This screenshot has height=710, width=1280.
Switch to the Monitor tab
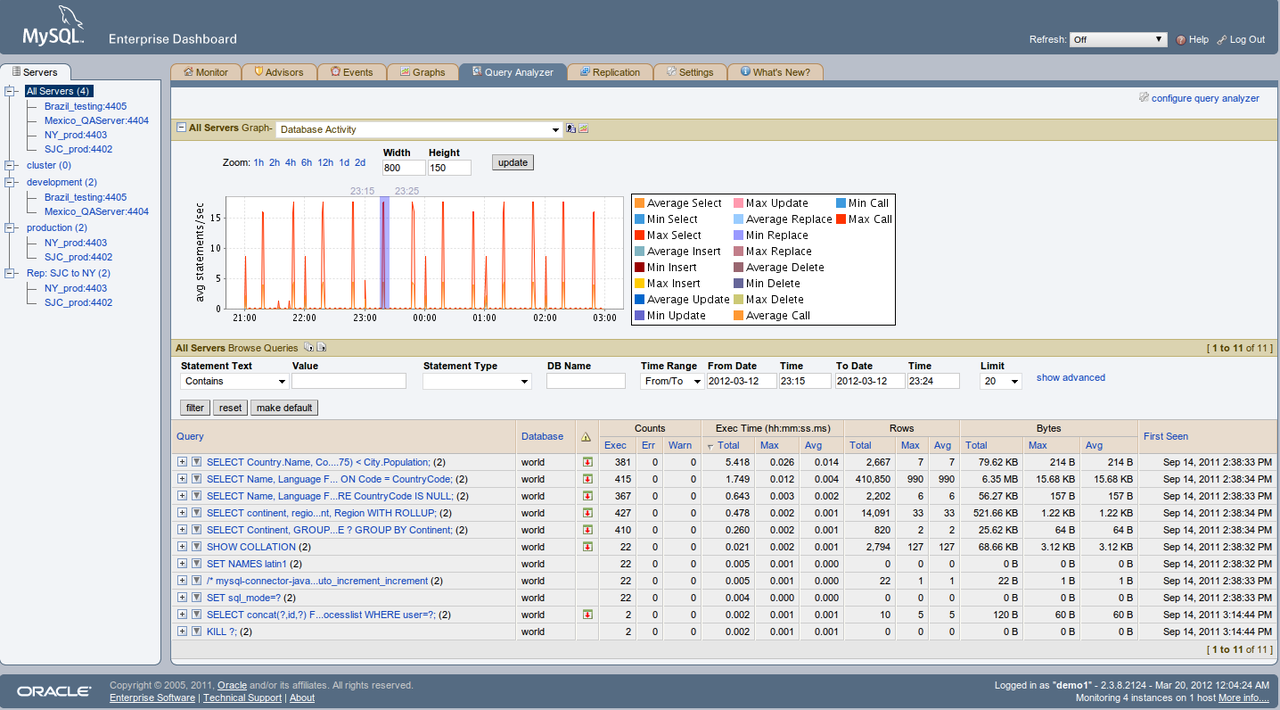(x=205, y=72)
